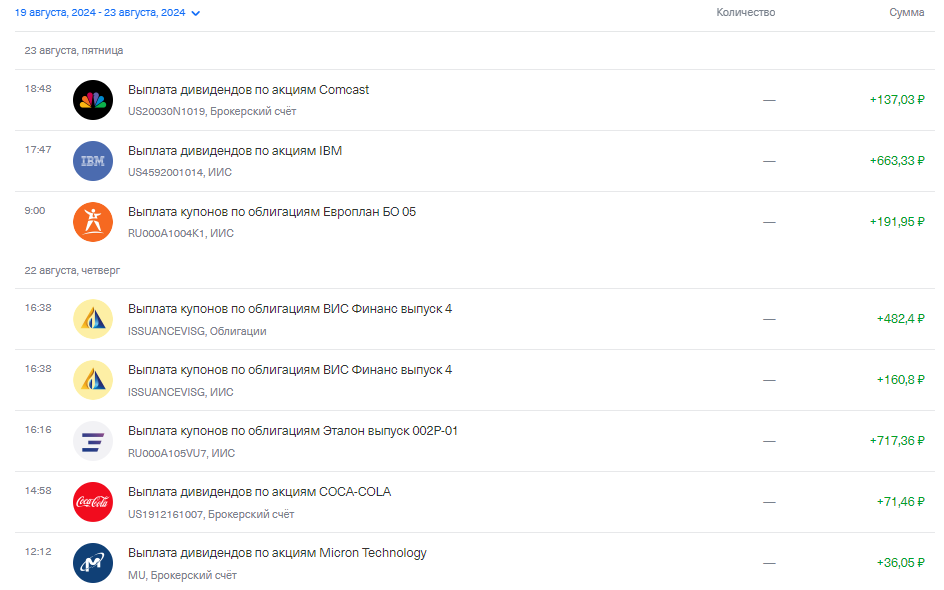The height and width of the screenshot is (590, 944).
Task: Click the 17:47 timestamp
Action: [x=38, y=149]
